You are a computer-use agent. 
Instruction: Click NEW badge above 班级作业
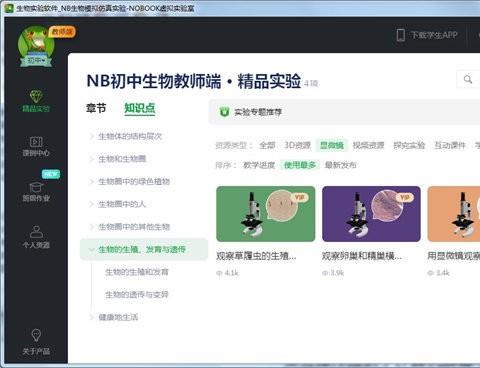click(x=51, y=174)
